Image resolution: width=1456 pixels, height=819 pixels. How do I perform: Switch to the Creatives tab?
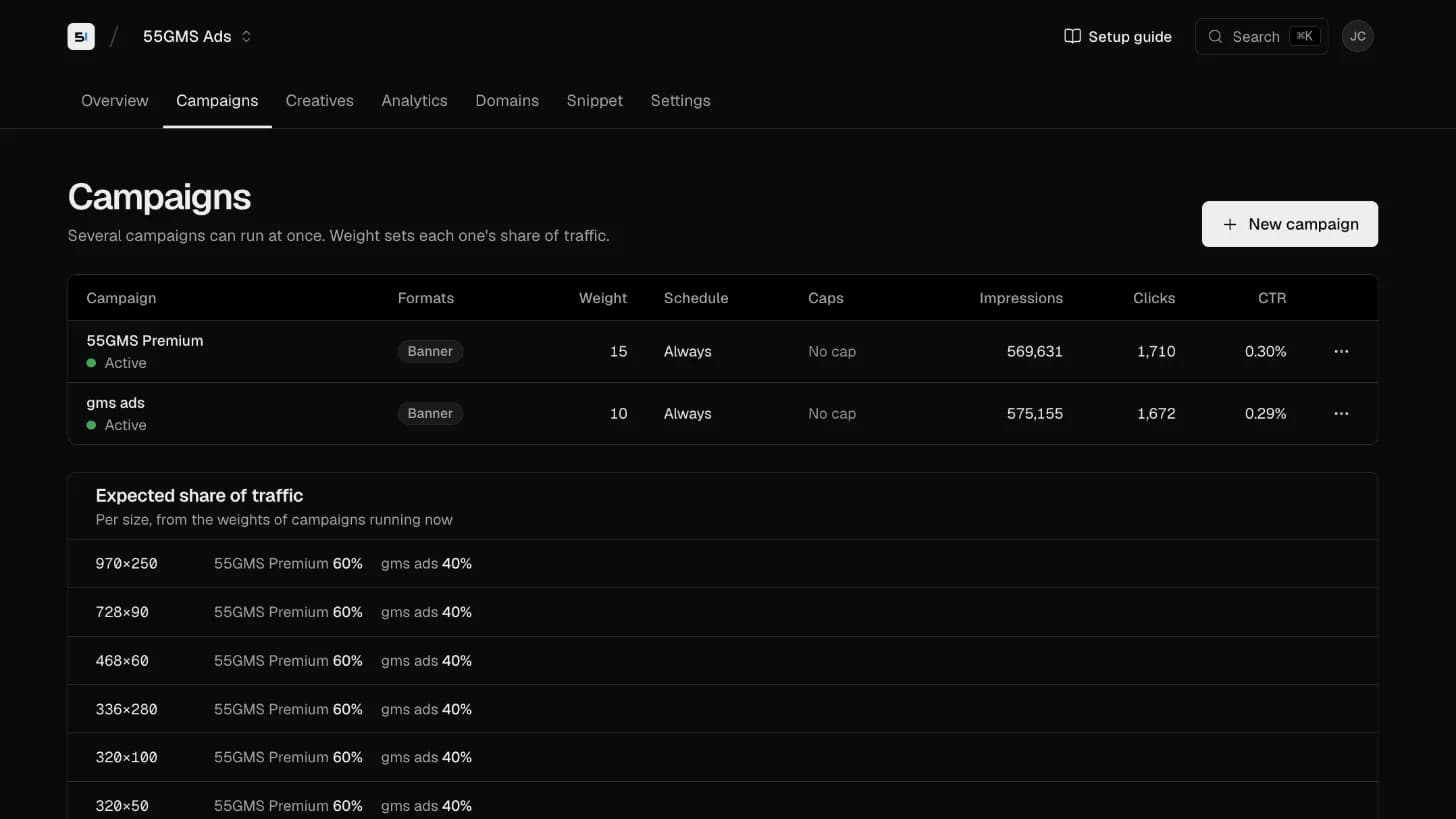(320, 100)
